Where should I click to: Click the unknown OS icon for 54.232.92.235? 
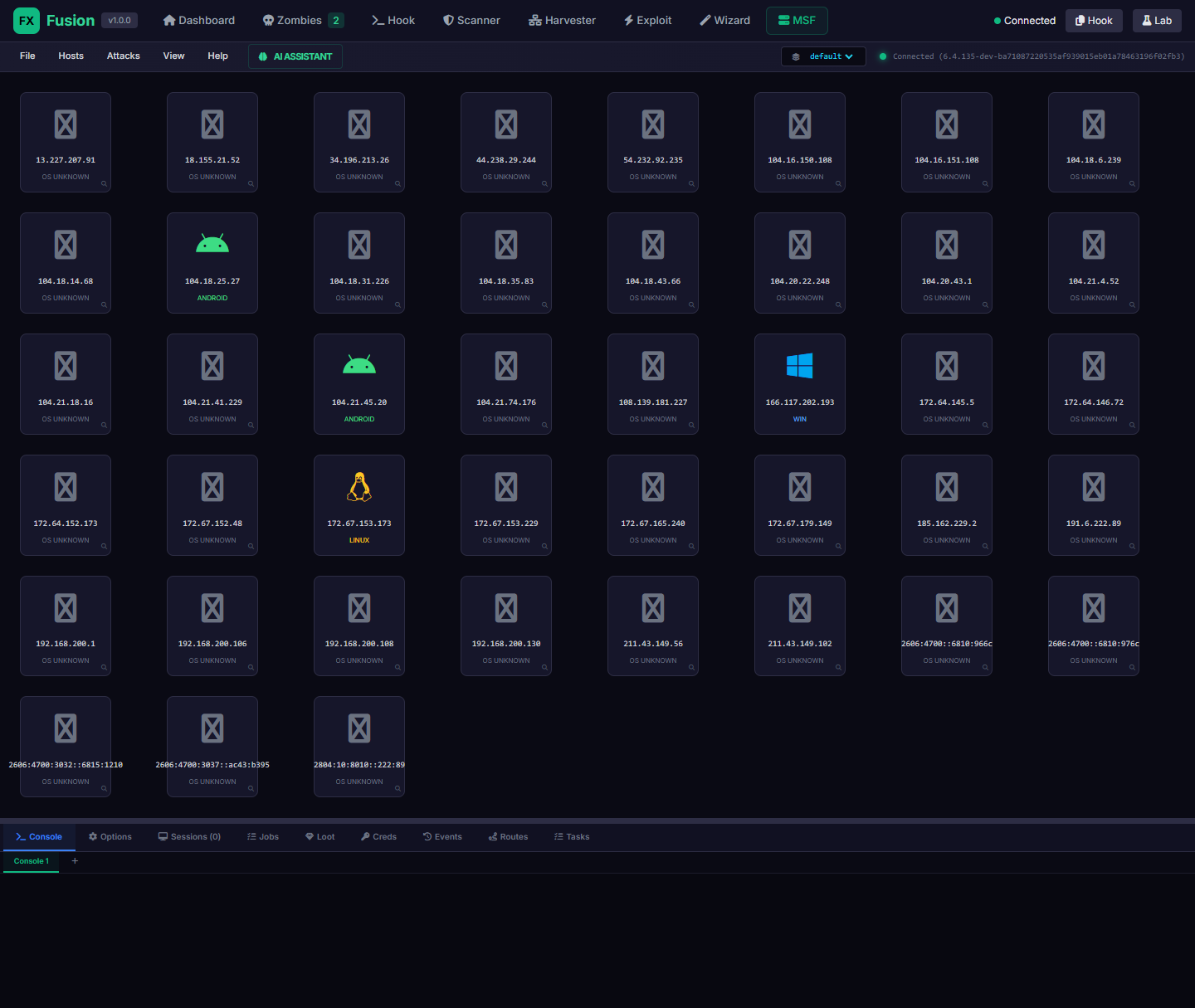(653, 124)
